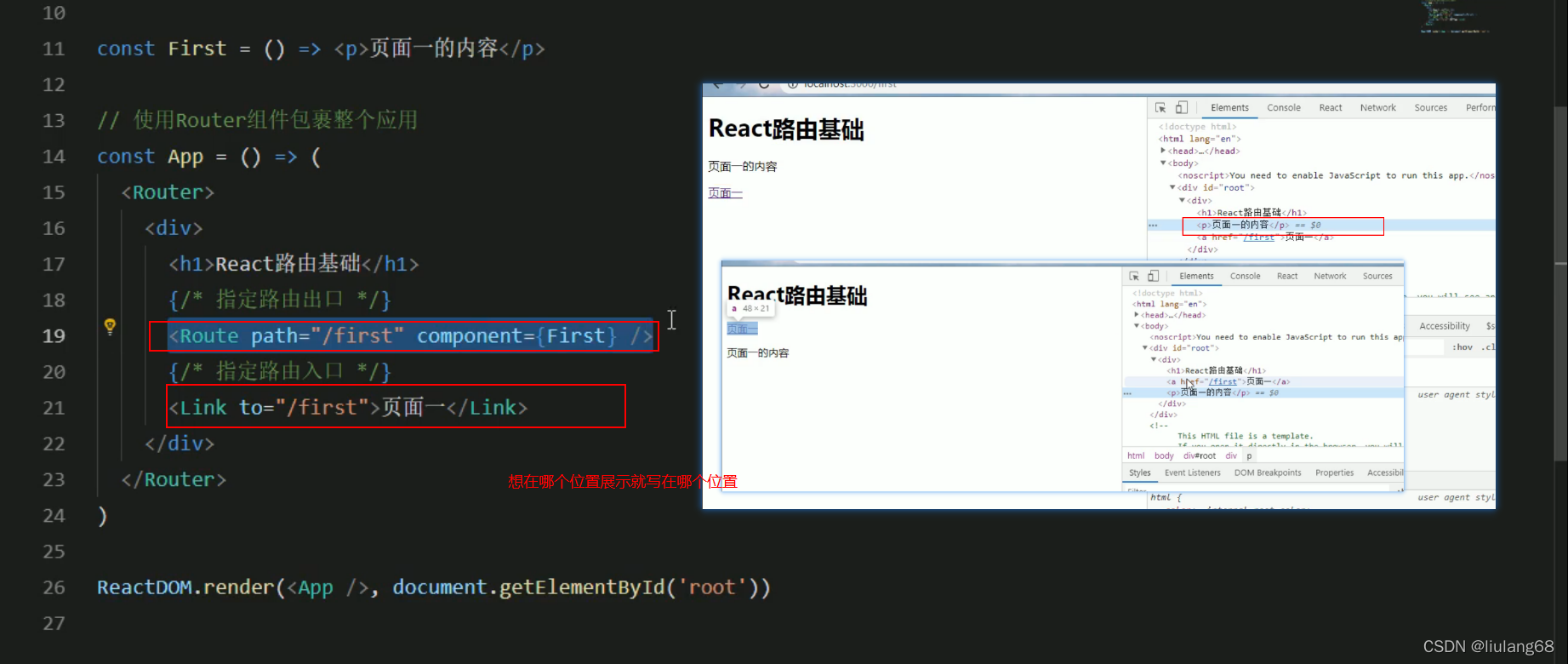Click the :hov toggle in styles pane

tap(1463, 347)
